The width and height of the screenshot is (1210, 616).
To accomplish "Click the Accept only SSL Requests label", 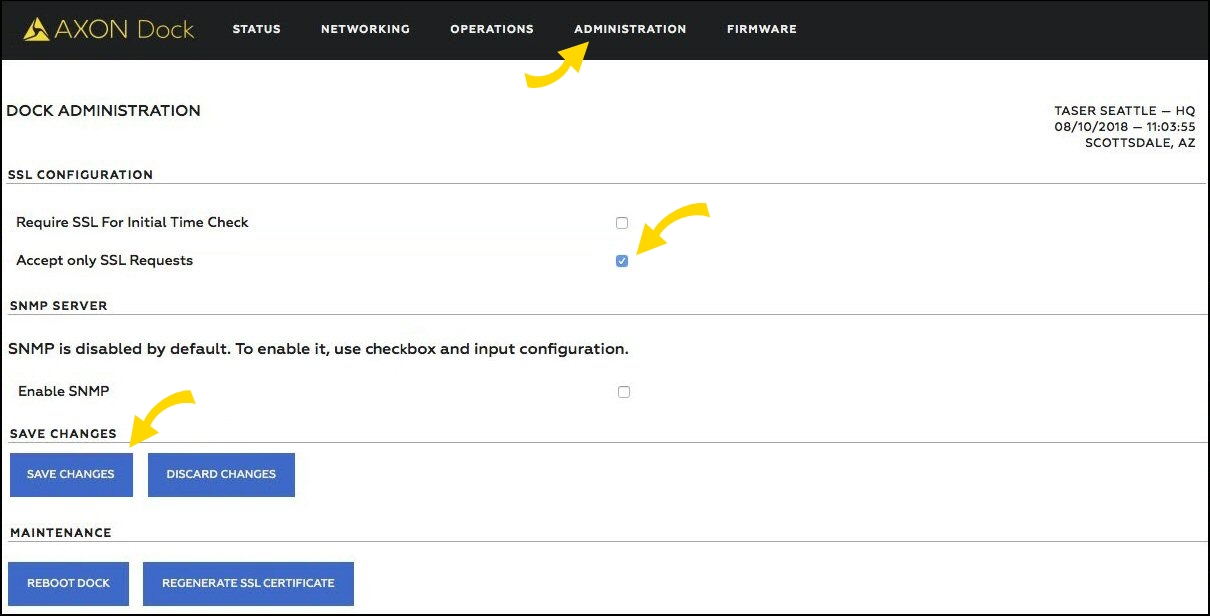I will 105,261.
